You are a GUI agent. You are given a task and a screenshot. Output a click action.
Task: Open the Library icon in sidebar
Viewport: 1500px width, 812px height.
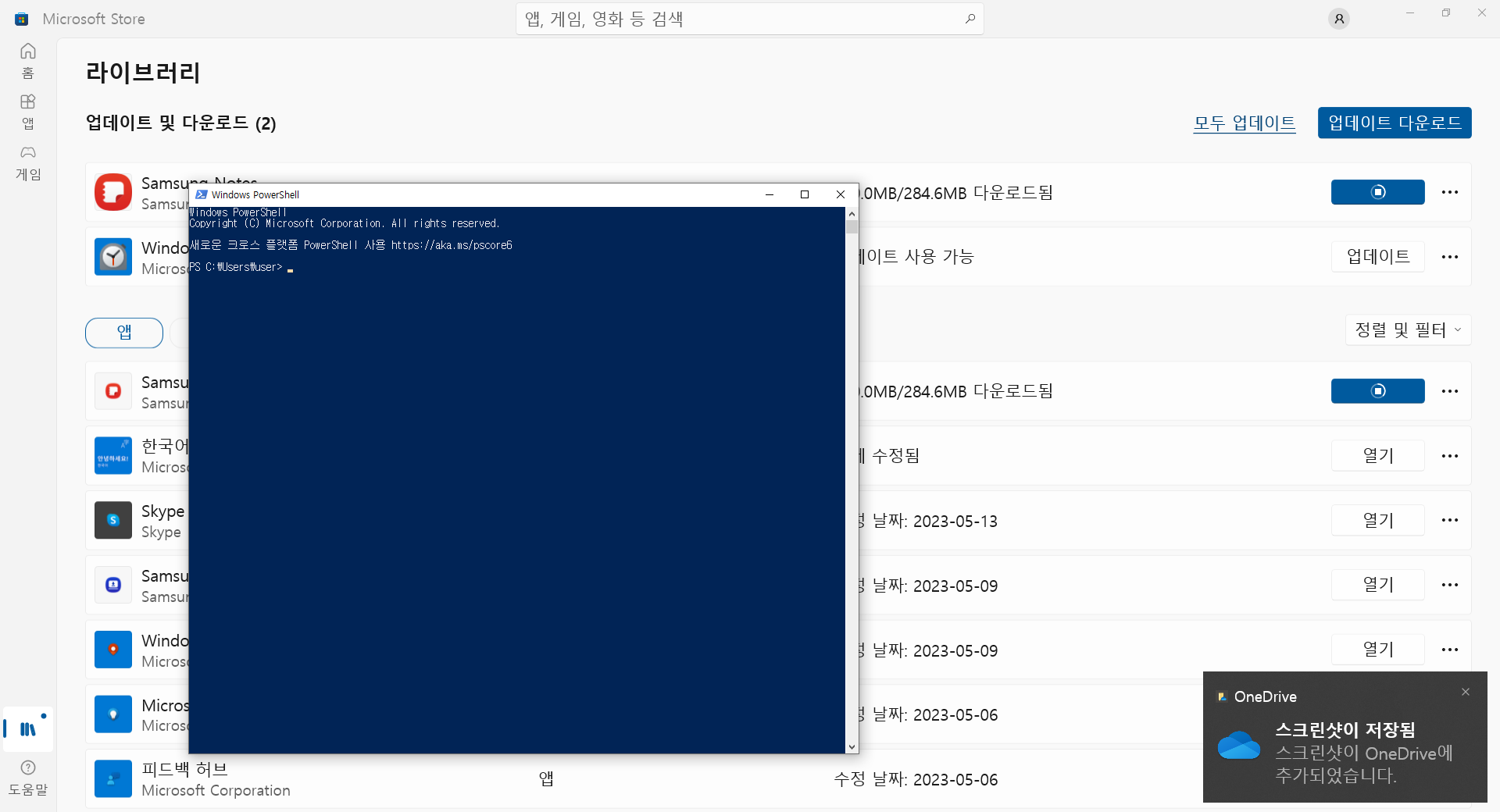tap(28, 729)
